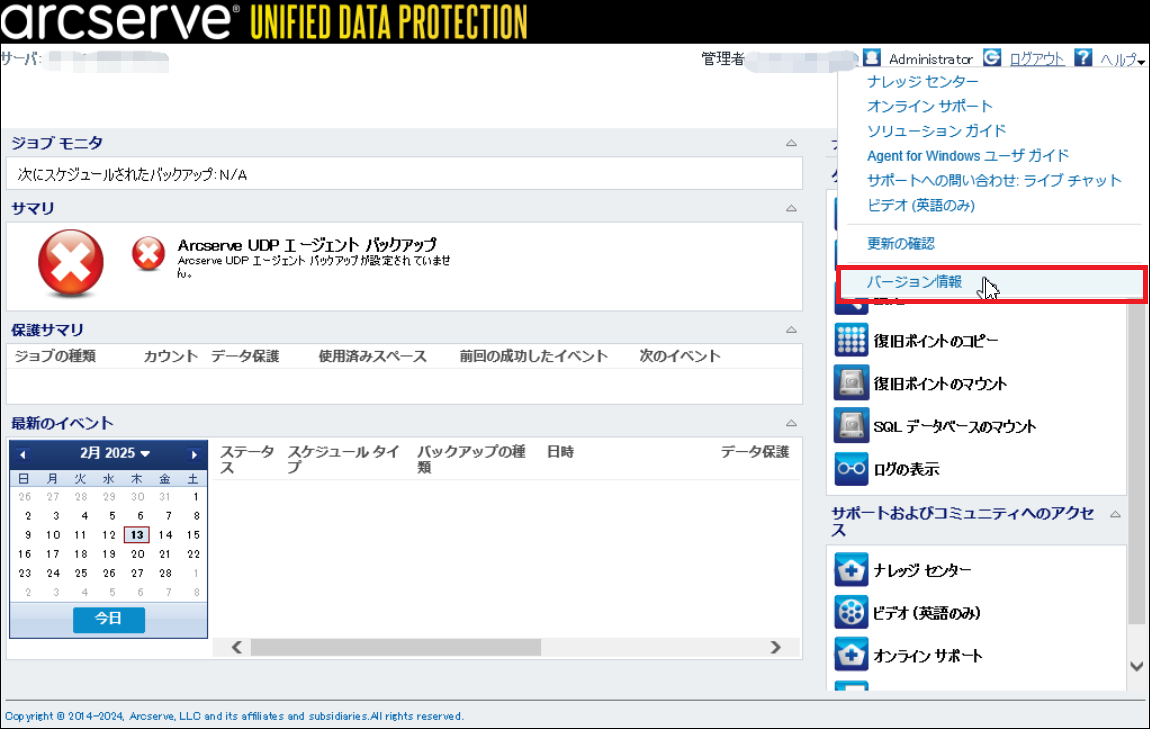The height and width of the screenshot is (729, 1150).
Task: Click 前回の成功したイベント column header
Action: 533,356
